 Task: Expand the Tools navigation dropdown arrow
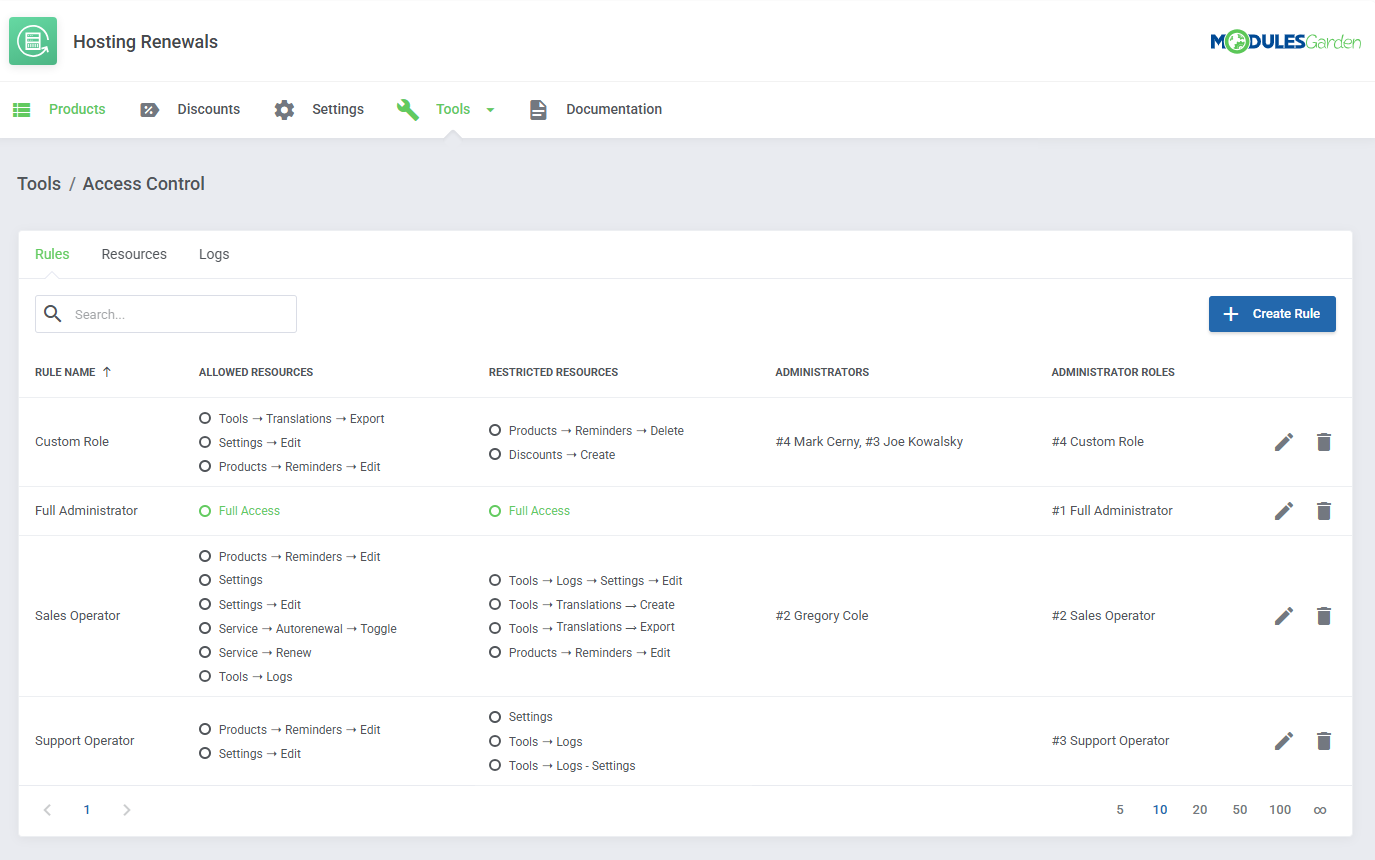pyautogui.click(x=489, y=109)
